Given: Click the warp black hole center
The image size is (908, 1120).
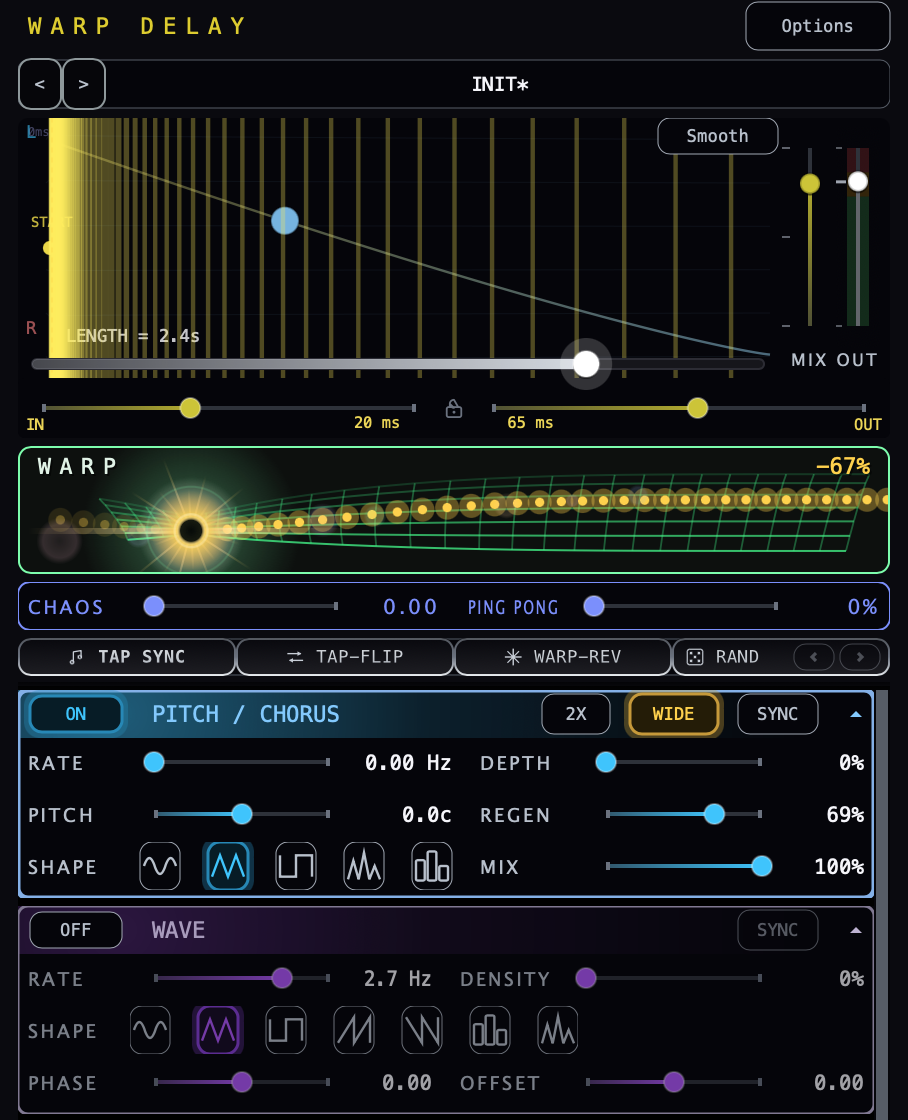Looking at the screenshot, I should click(x=191, y=531).
